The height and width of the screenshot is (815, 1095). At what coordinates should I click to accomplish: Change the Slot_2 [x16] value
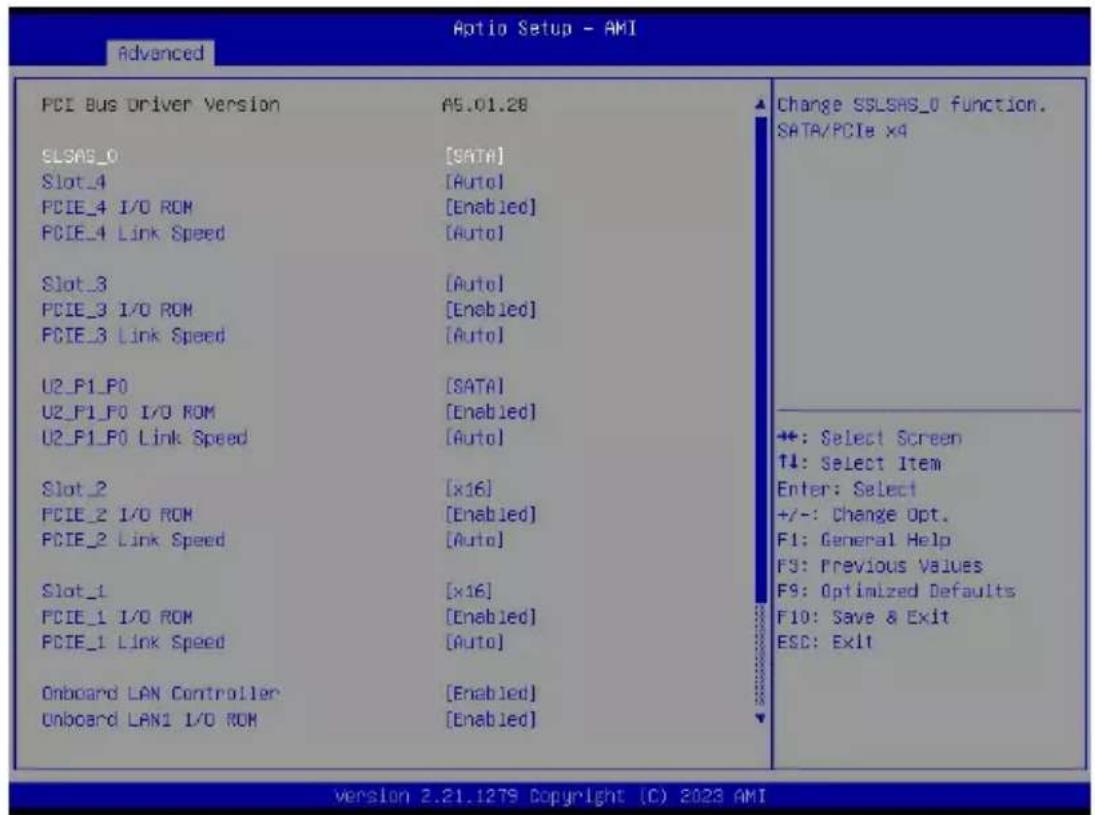pyautogui.click(x=469, y=489)
